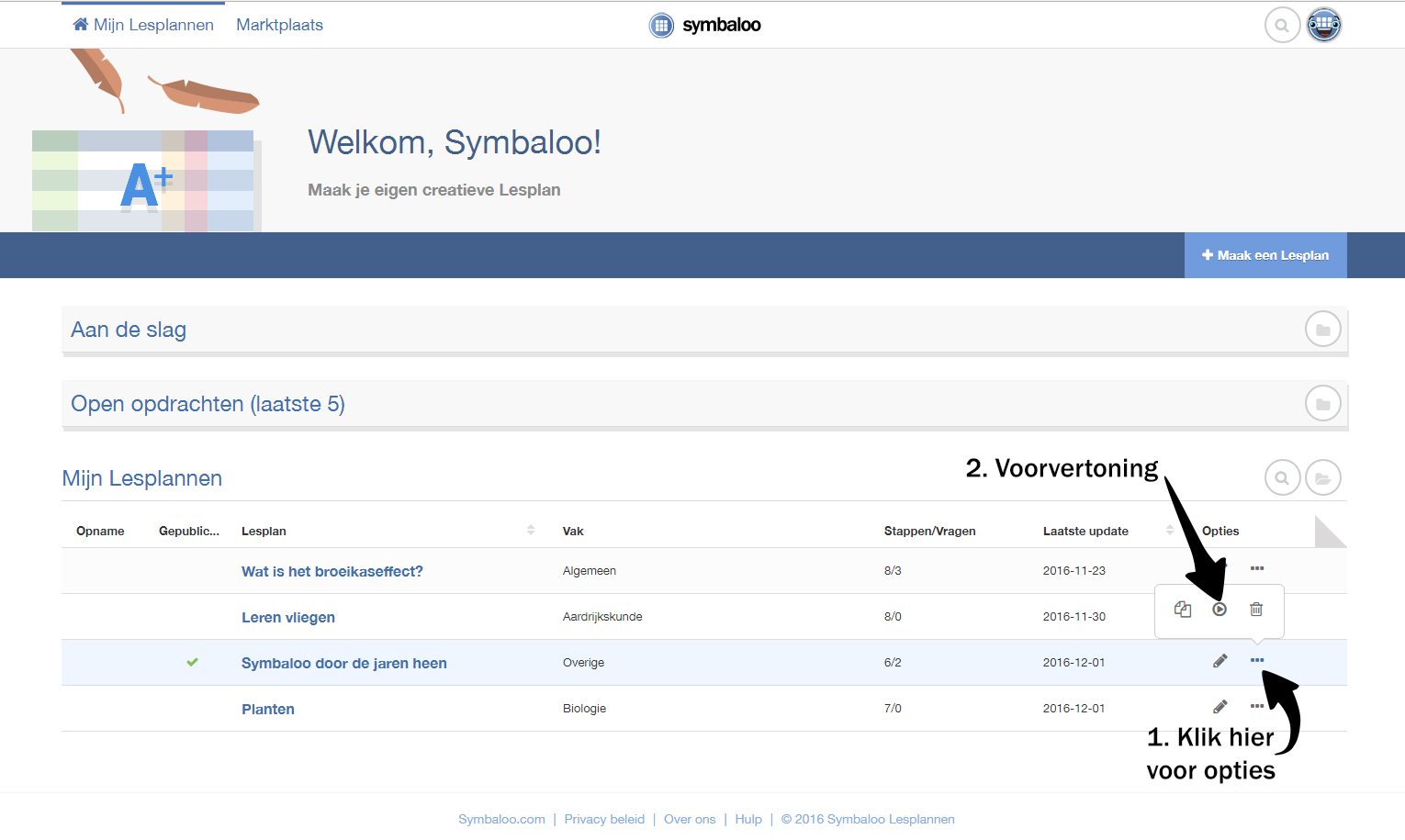Sort table by the Lesplan column arrows
The width and height of the screenshot is (1405, 840).
coord(531,531)
